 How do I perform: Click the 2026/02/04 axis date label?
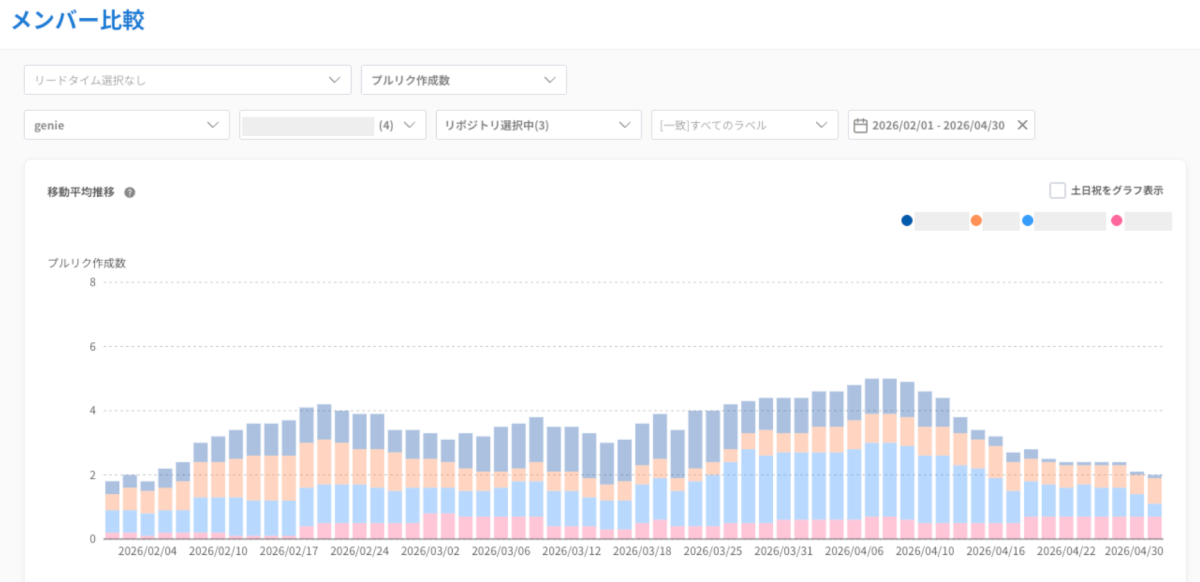pyautogui.click(x=148, y=551)
